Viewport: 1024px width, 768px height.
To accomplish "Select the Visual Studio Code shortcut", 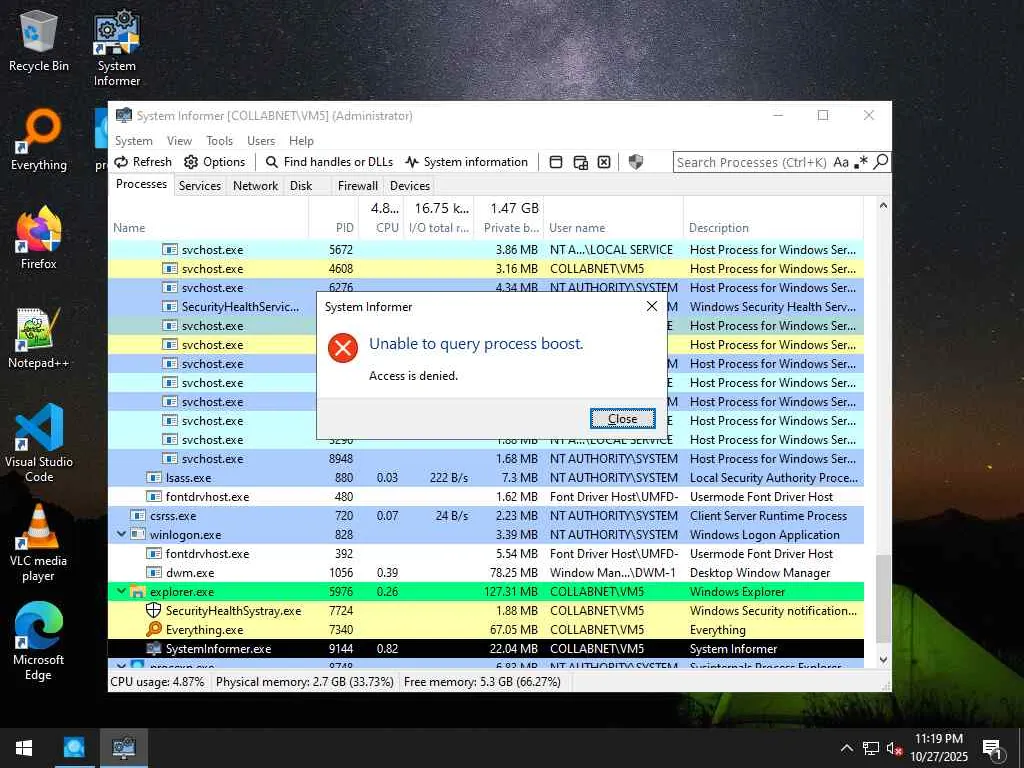I will tap(39, 443).
